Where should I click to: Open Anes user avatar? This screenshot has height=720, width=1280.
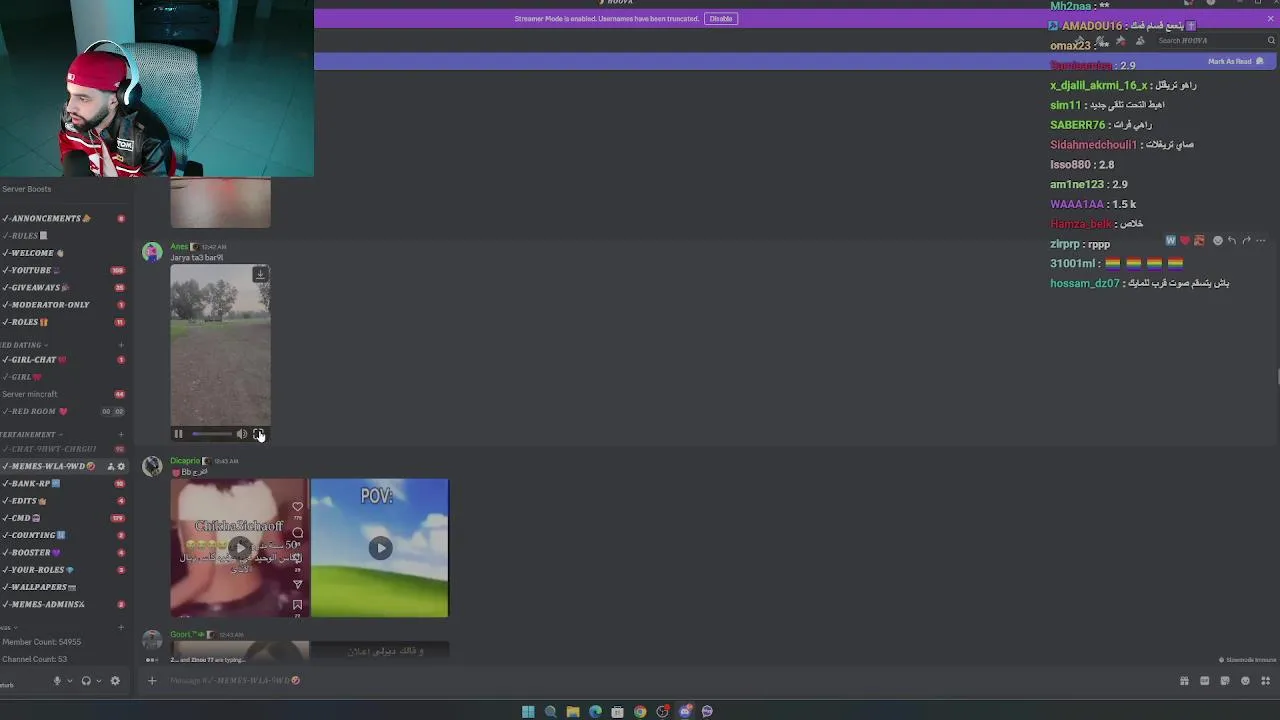tap(152, 252)
